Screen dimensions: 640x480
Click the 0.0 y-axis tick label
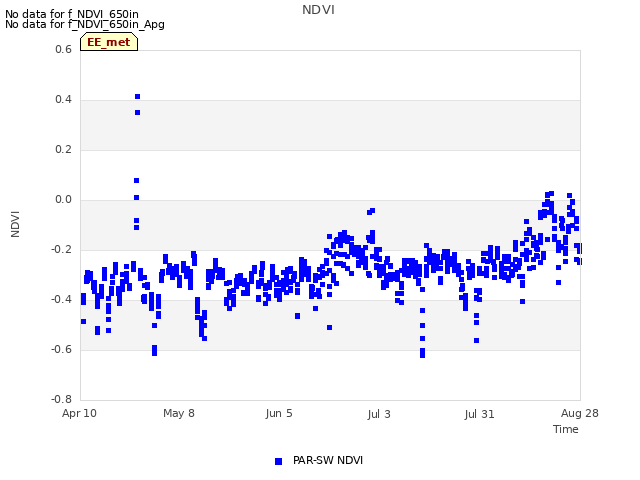point(63,200)
